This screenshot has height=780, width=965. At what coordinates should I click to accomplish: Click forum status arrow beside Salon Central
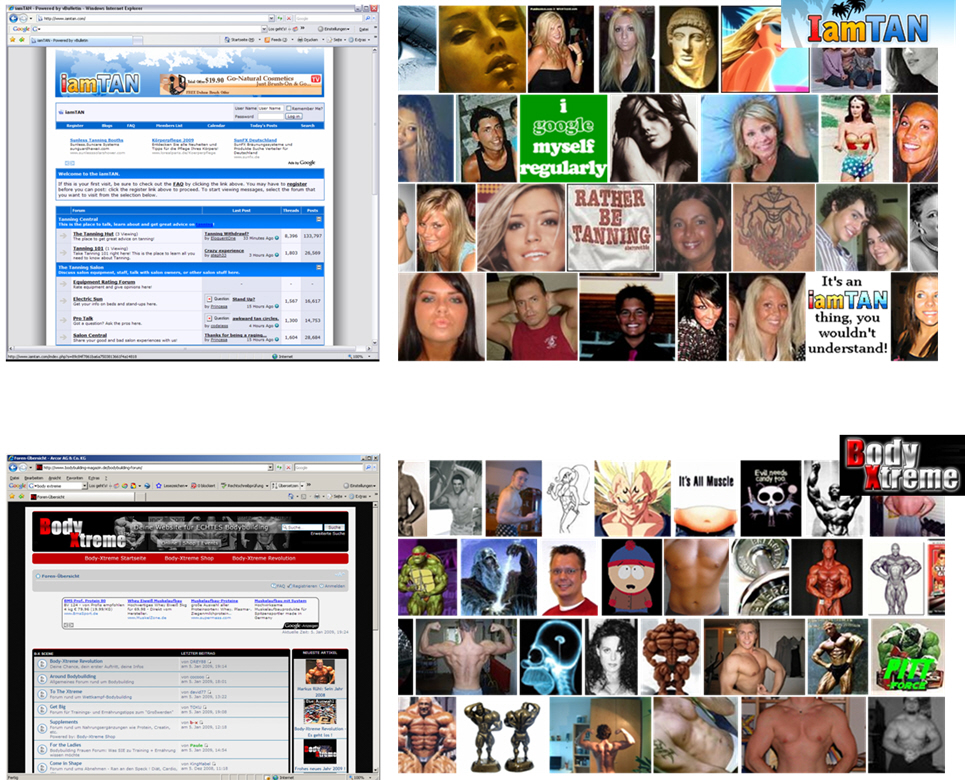[63, 337]
